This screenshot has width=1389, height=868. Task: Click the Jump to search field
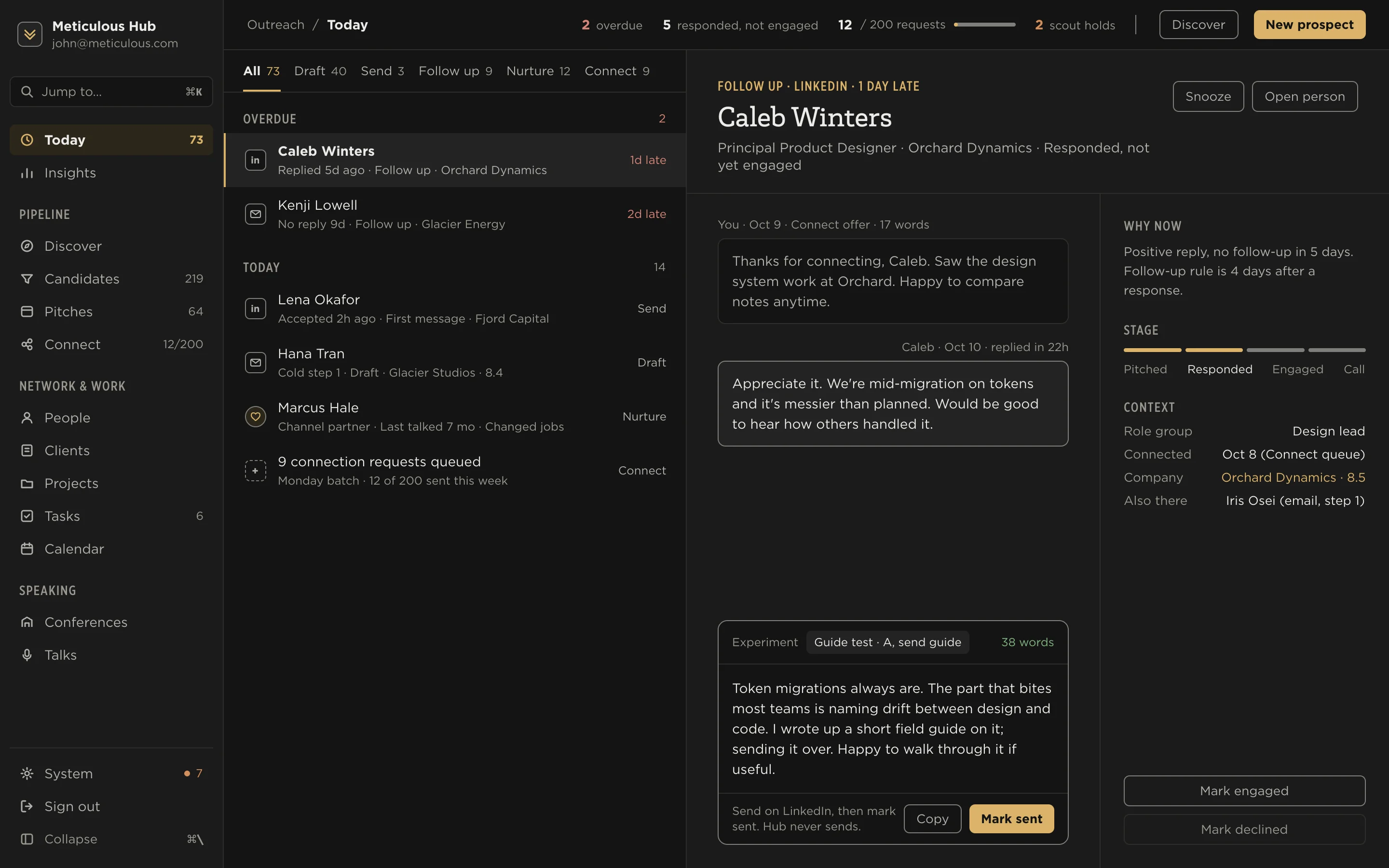(x=111, y=91)
